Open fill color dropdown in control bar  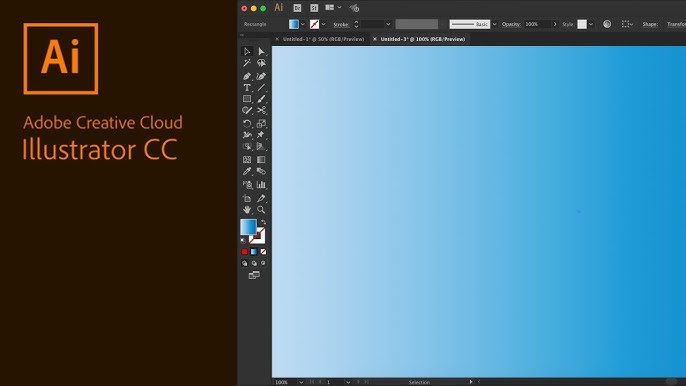(303, 25)
